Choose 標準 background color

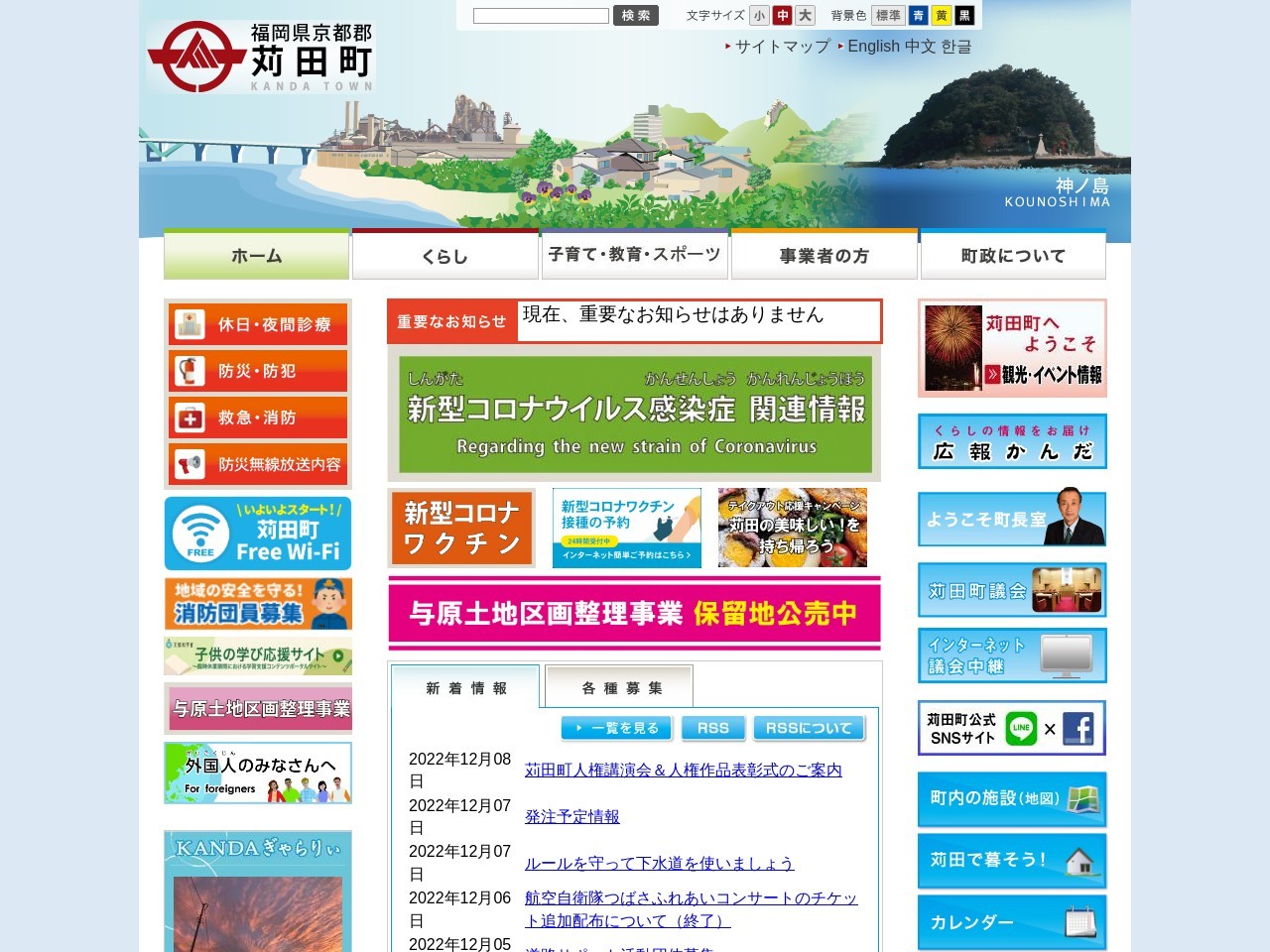tap(888, 16)
